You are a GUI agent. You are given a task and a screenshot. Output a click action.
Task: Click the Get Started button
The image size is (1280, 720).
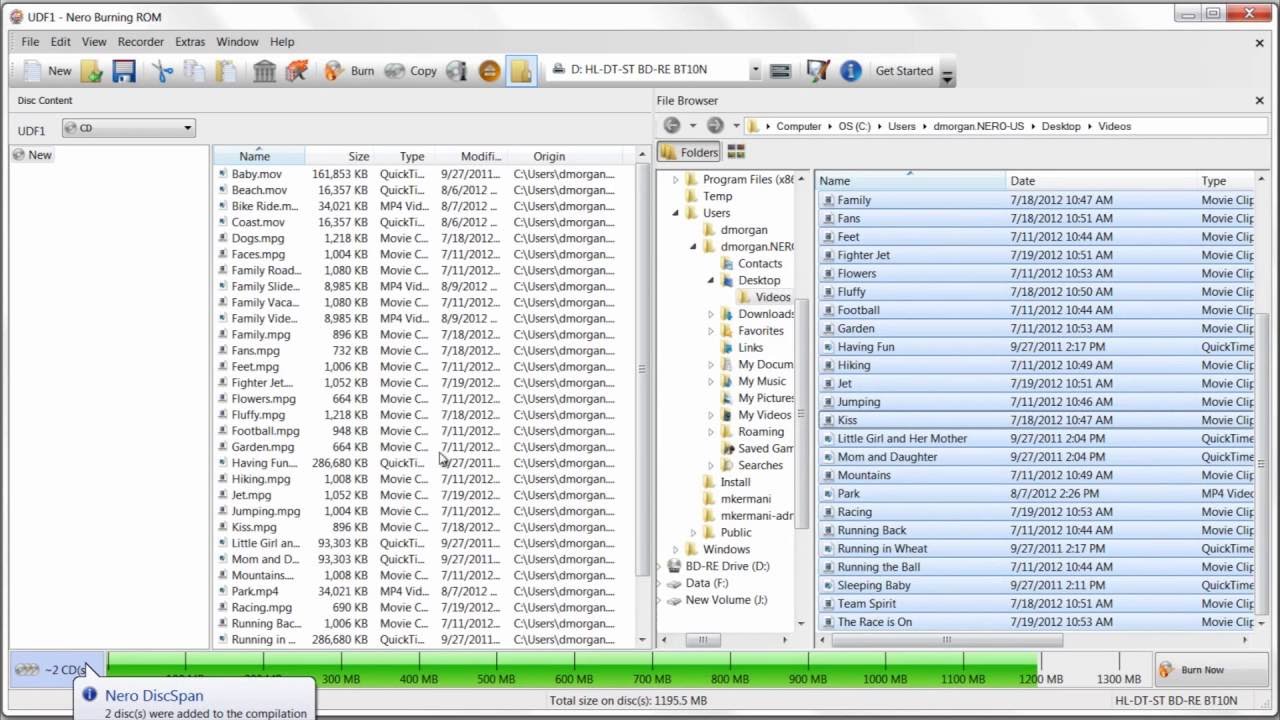tap(904, 71)
